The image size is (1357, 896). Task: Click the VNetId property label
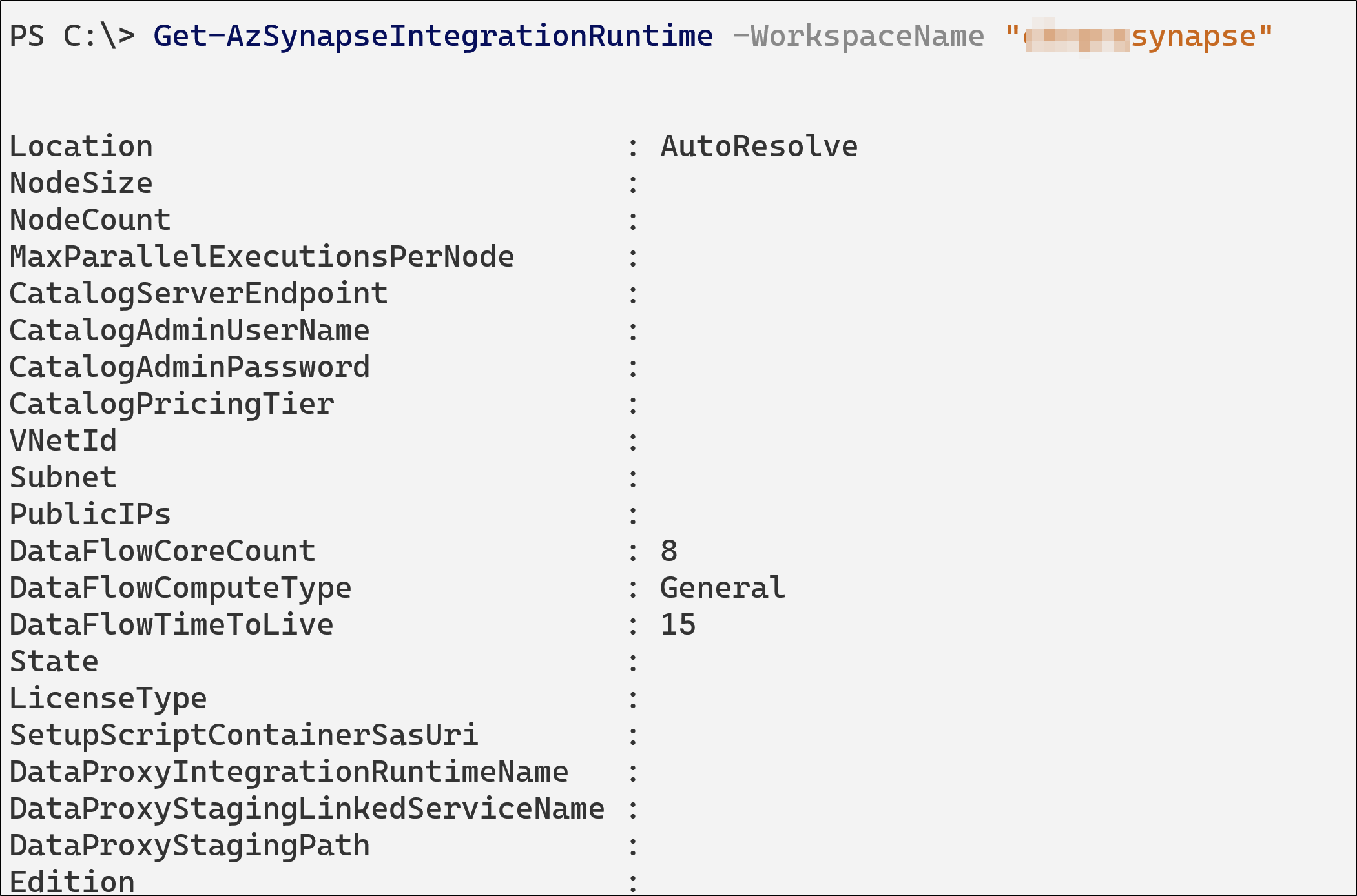click(63, 441)
